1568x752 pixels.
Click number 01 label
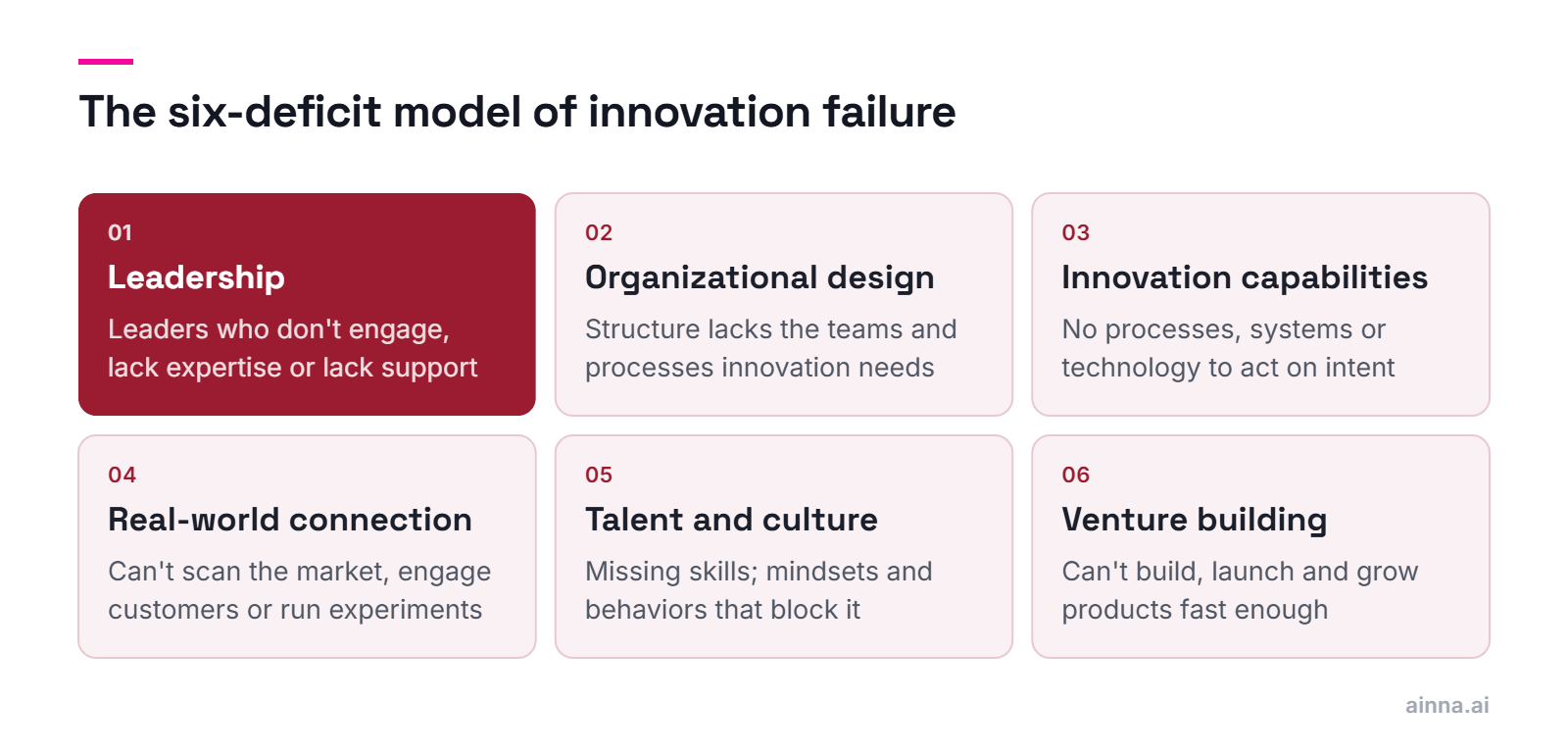[x=120, y=232]
